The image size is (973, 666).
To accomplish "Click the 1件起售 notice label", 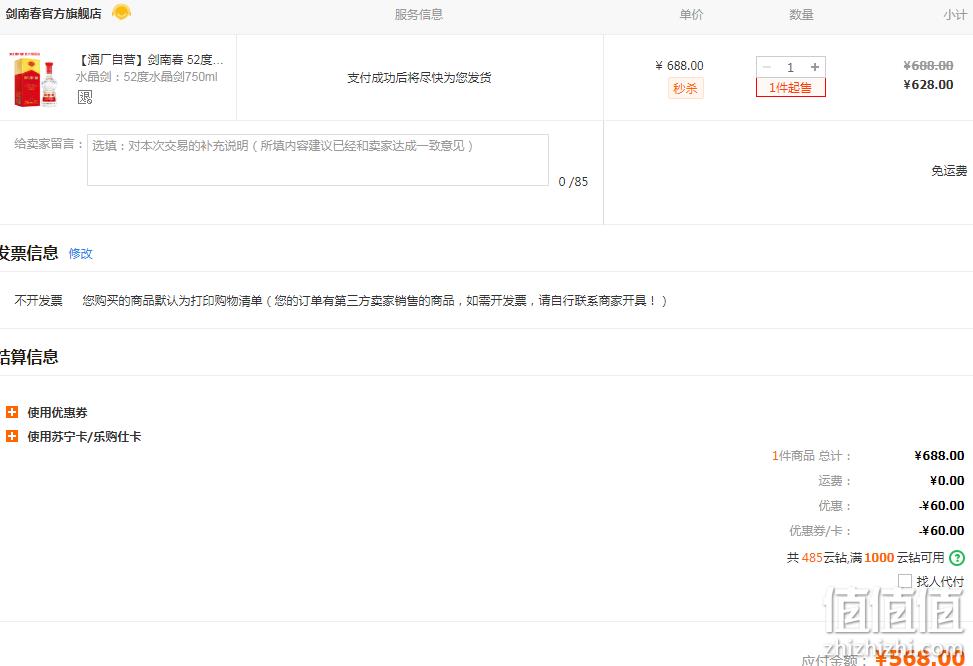I will tap(791, 88).
